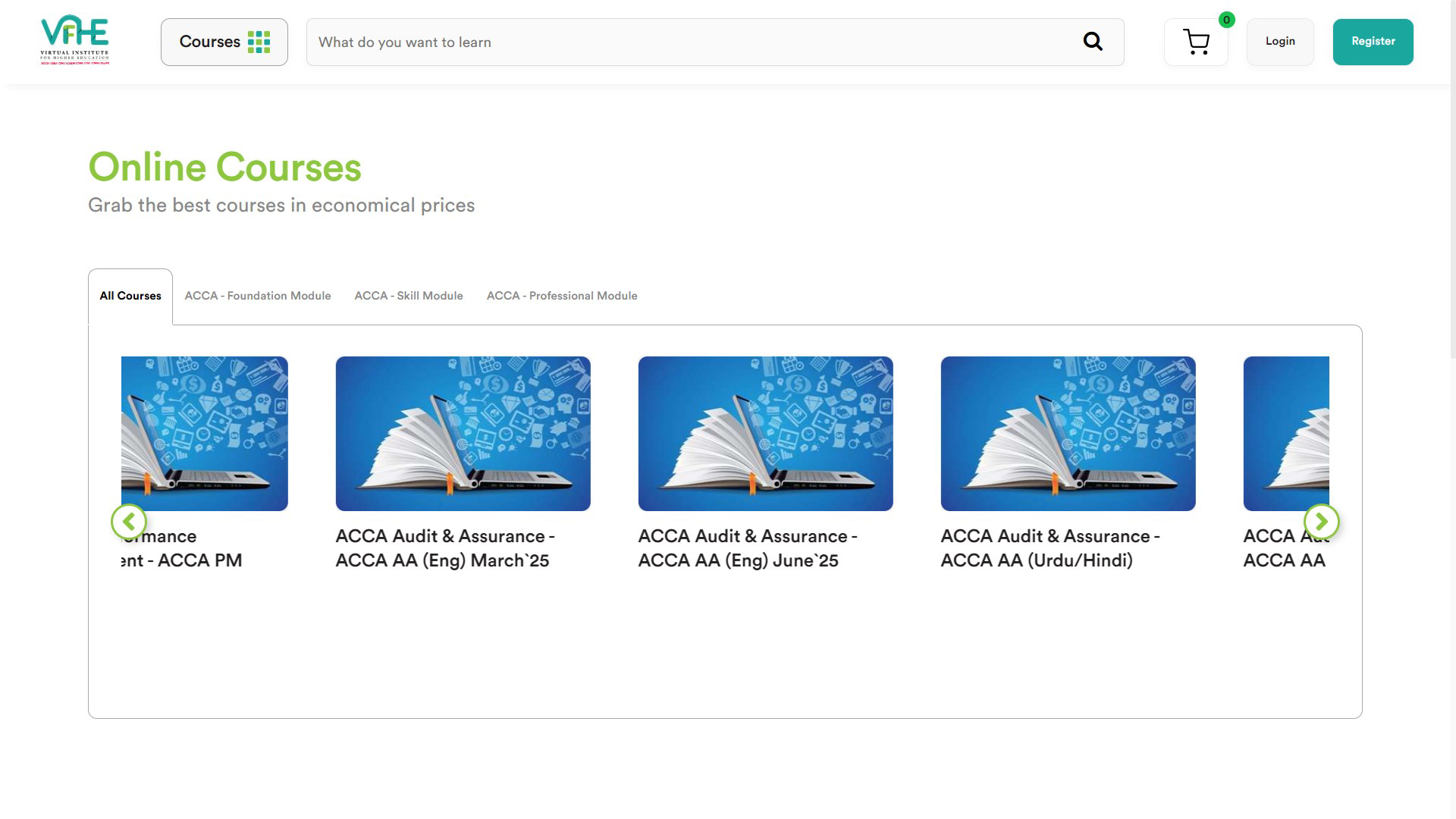Click the 'ACCA AA (Eng) June`25' course title
Viewport: 1456px width, 819px height.
point(748,548)
